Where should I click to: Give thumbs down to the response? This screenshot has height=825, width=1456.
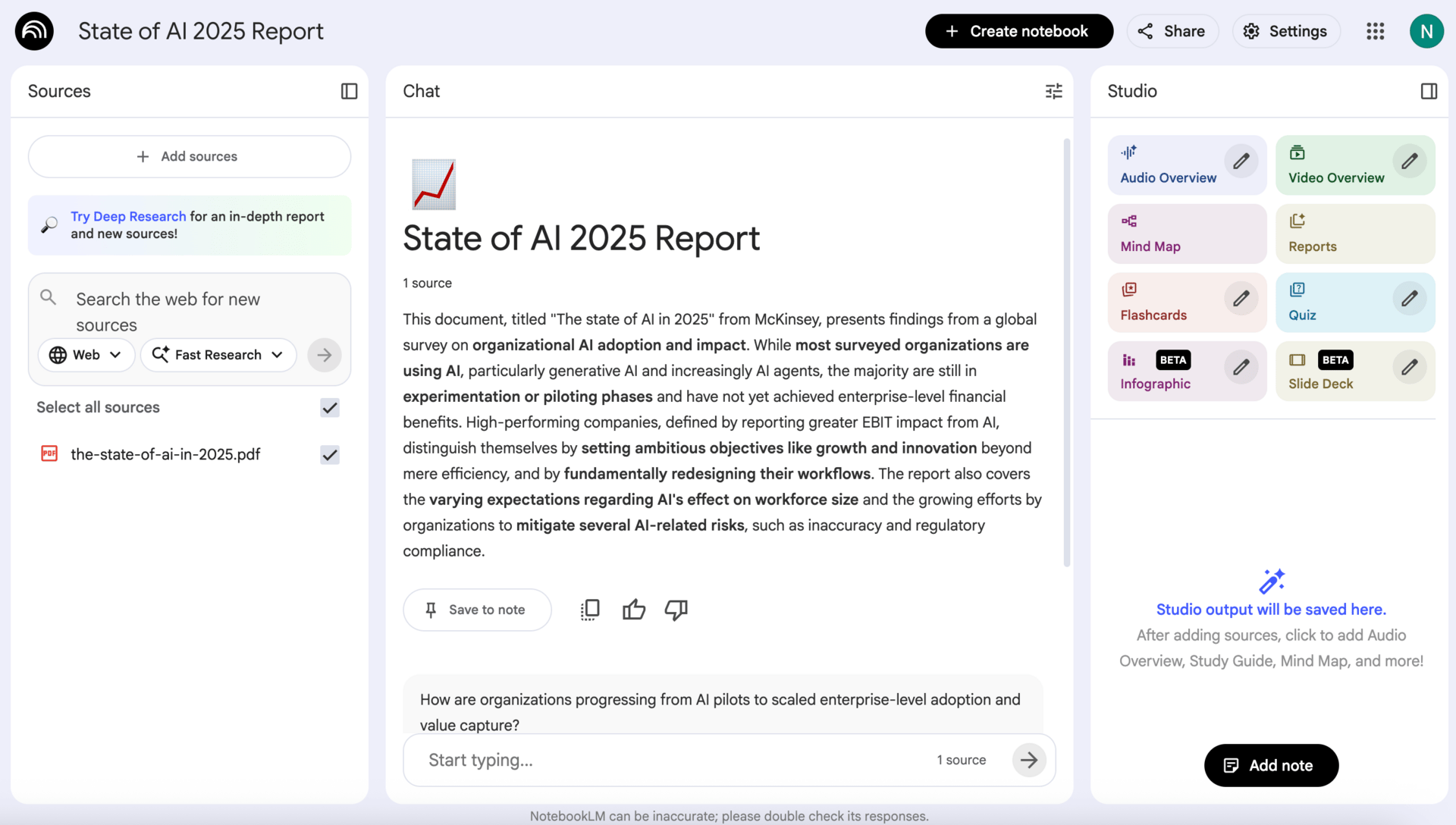pos(676,610)
